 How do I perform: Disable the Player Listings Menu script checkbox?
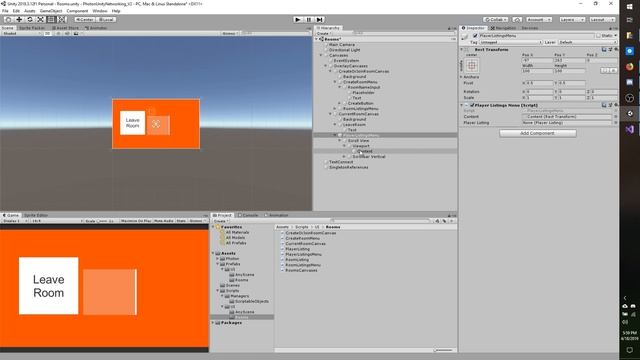tap(472, 105)
